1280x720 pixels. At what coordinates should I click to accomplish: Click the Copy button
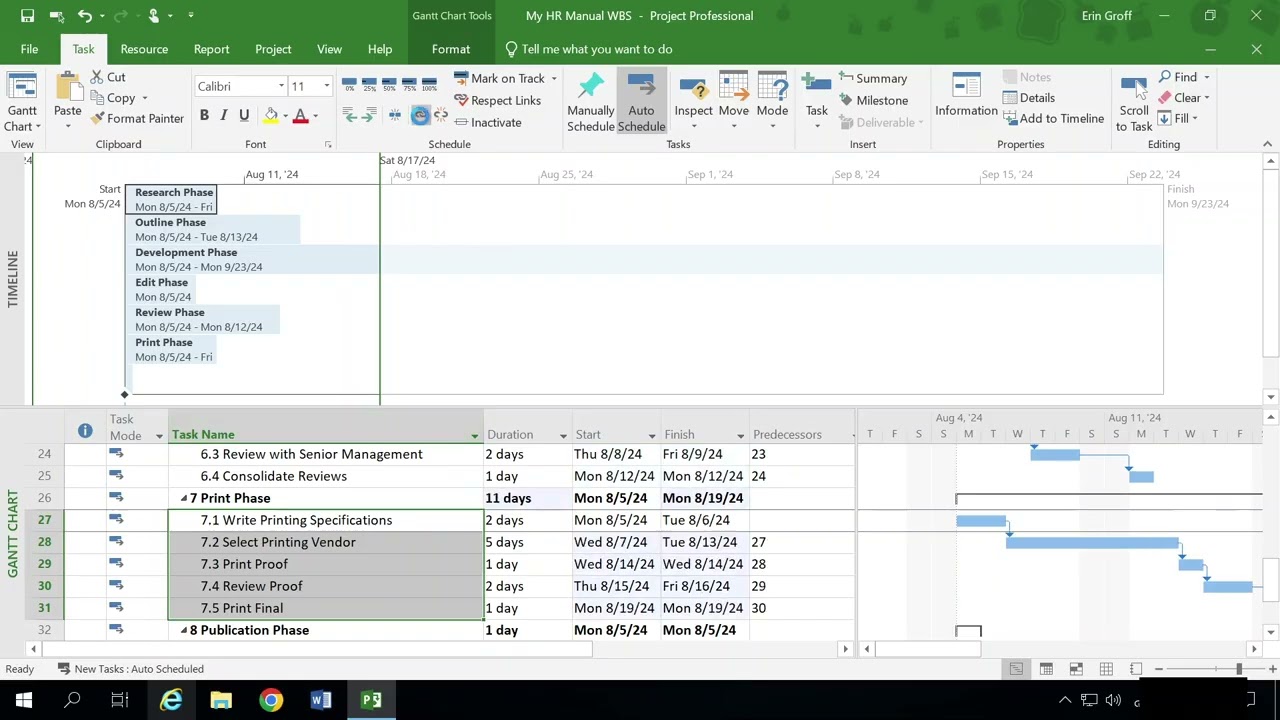[x=113, y=98]
